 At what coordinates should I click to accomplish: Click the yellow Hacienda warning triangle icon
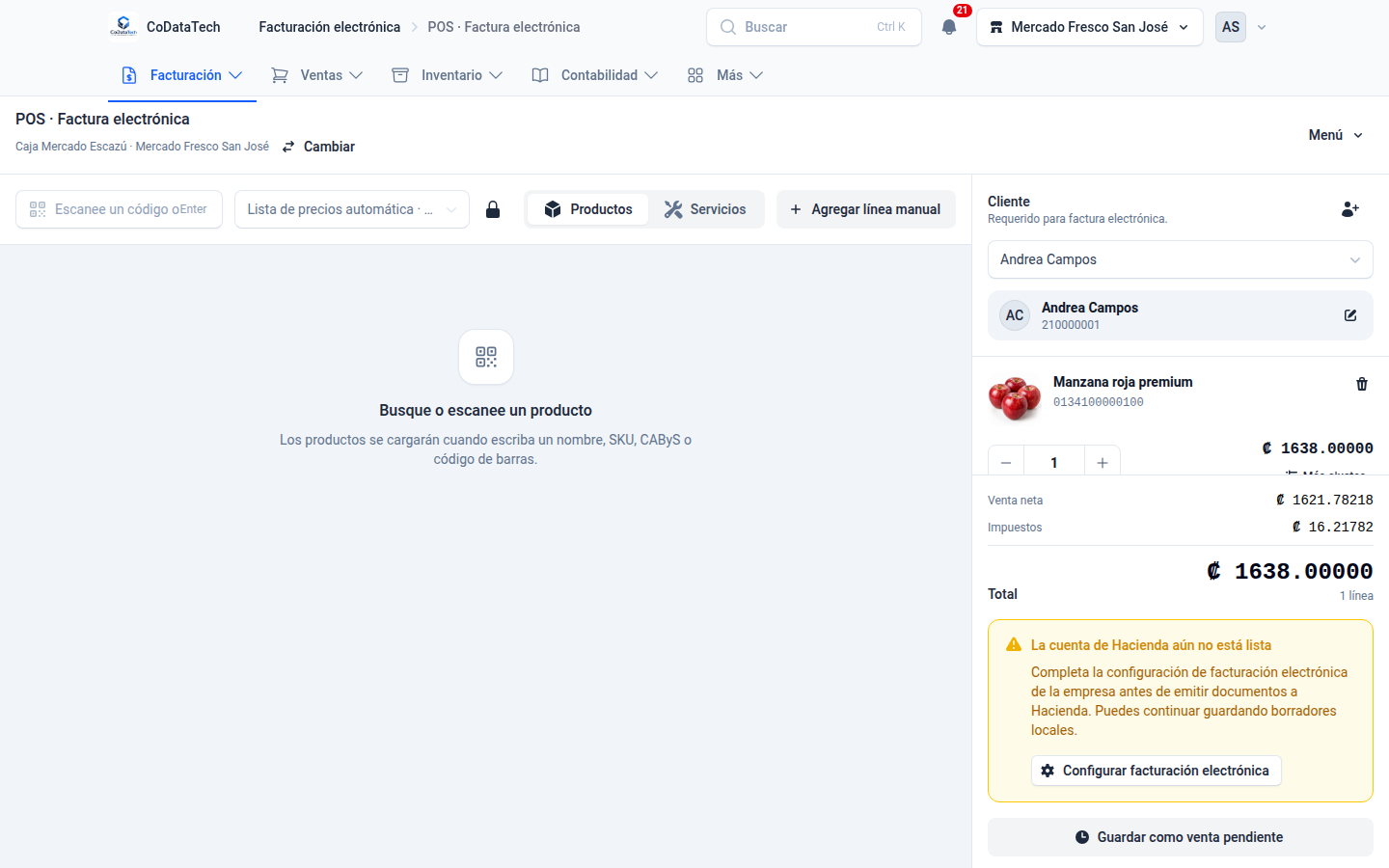[x=1014, y=644]
